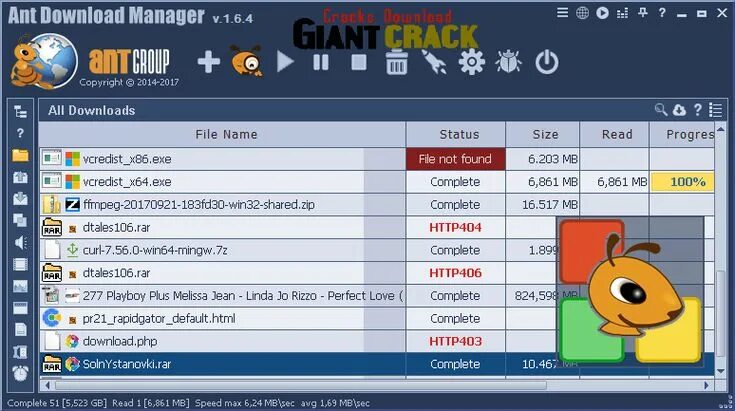This screenshot has height=411, width=735.
Task: Click the cloud download icon in header
Action: [679, 110]
